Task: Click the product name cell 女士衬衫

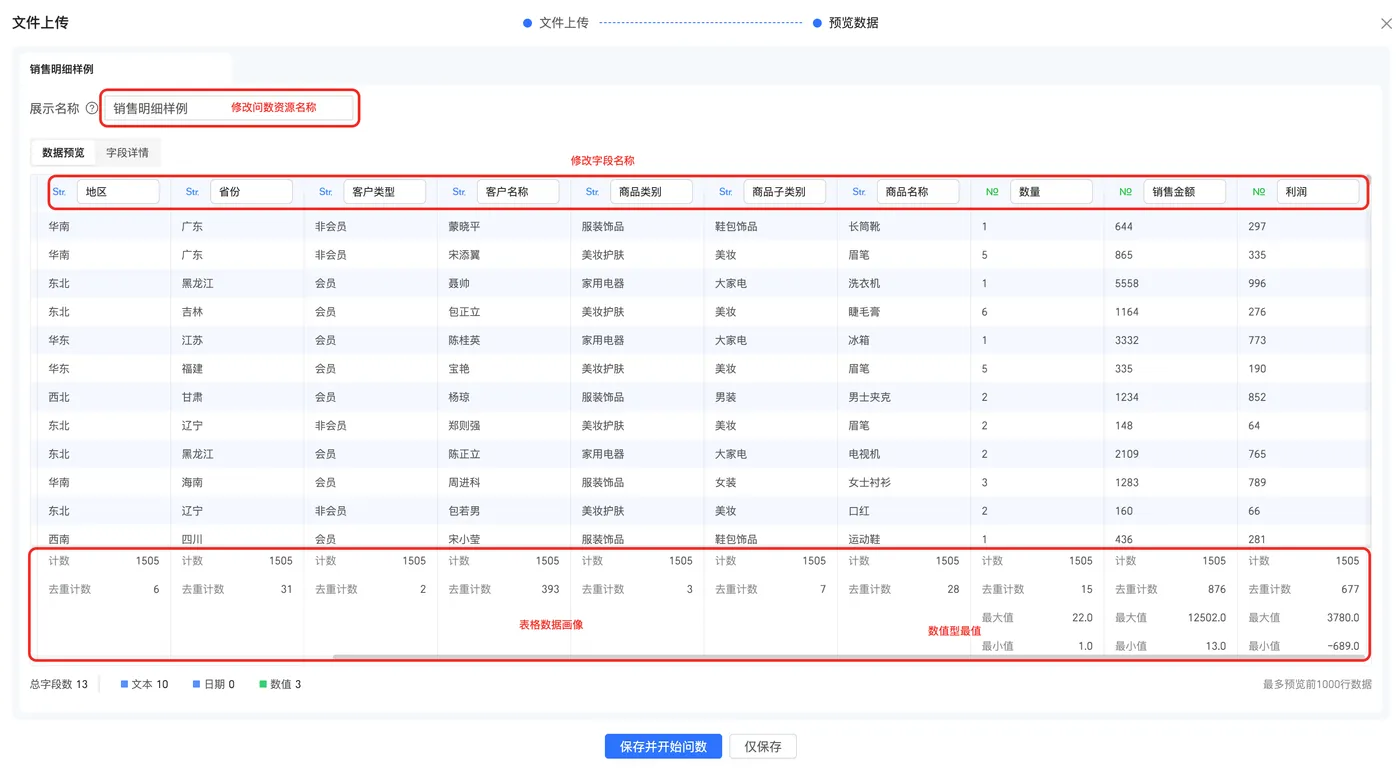Action: click(x=869, y=483)
